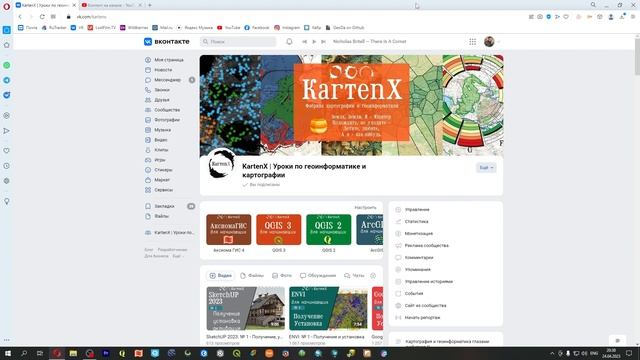Select the Обсуждения tab
The image size is (640, 360).
318,276
